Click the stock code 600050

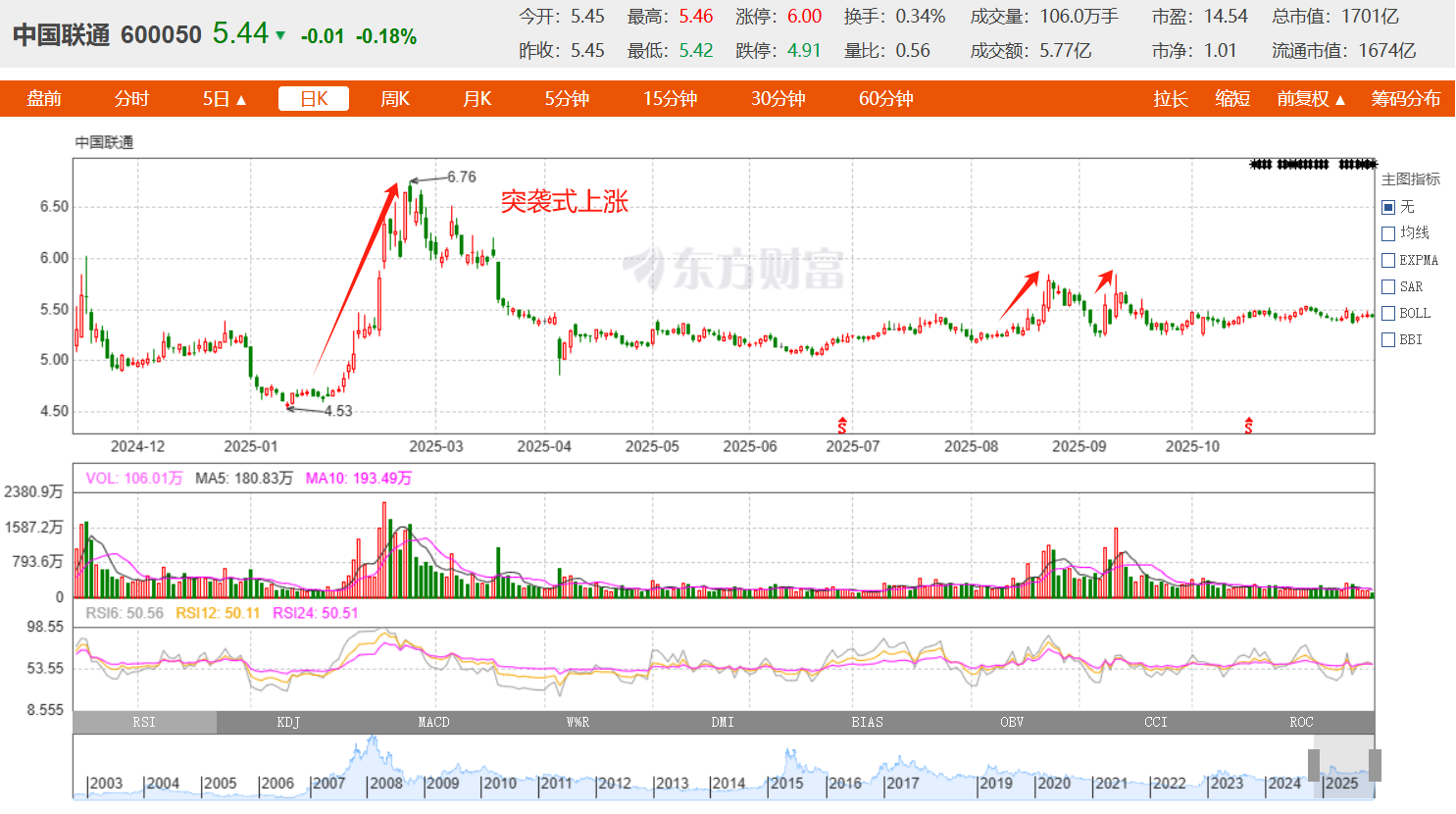coord(161,34)
